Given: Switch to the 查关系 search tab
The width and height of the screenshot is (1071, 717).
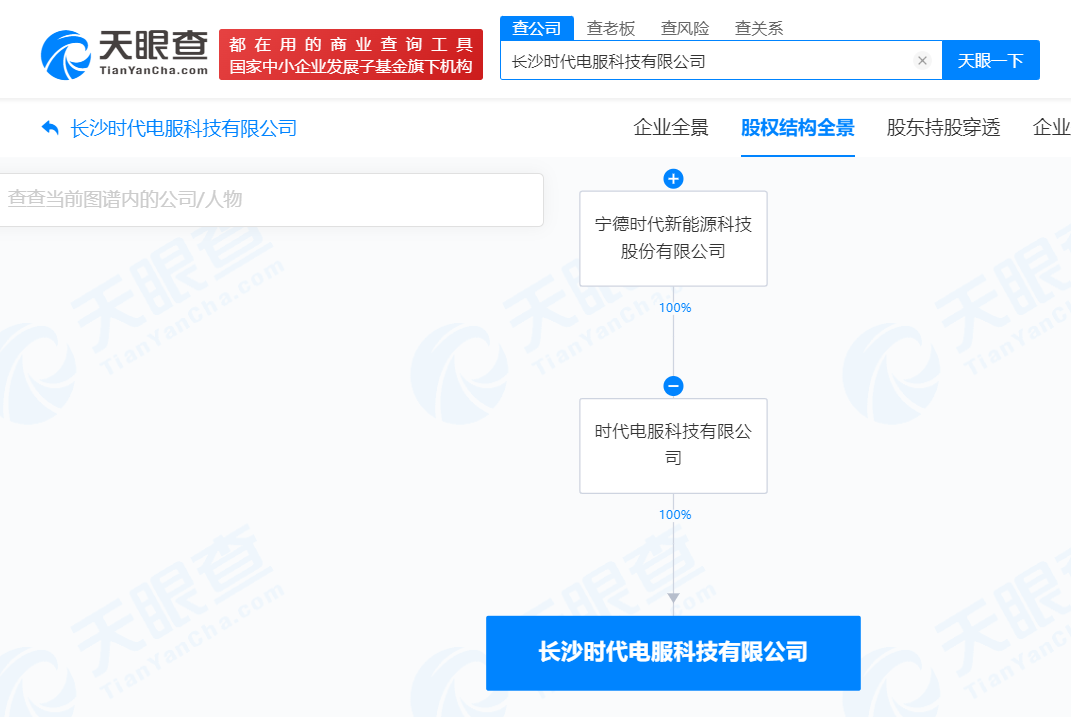Looking at the screenshot, I should point(759,28).
